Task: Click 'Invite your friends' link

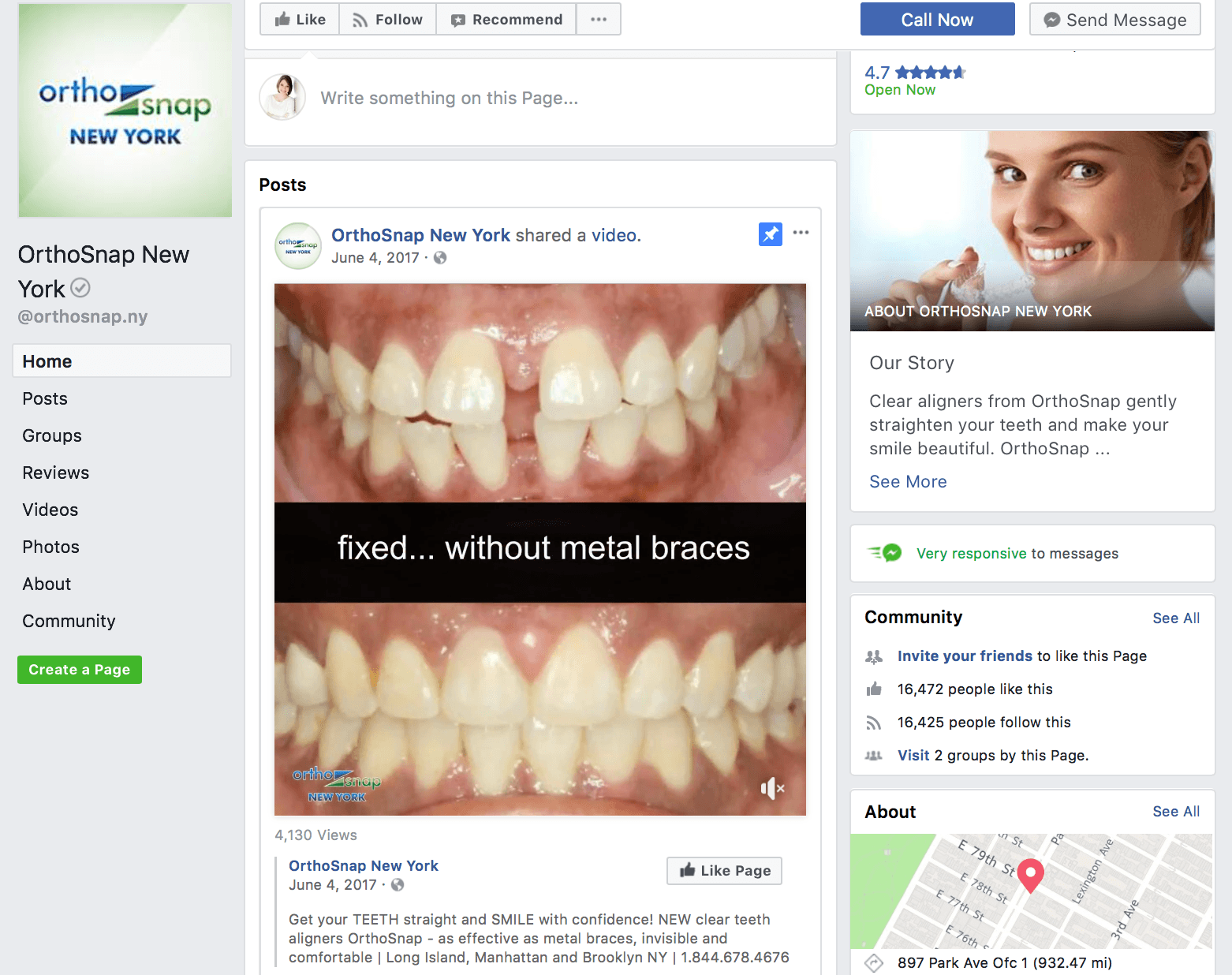Action: 965,656
